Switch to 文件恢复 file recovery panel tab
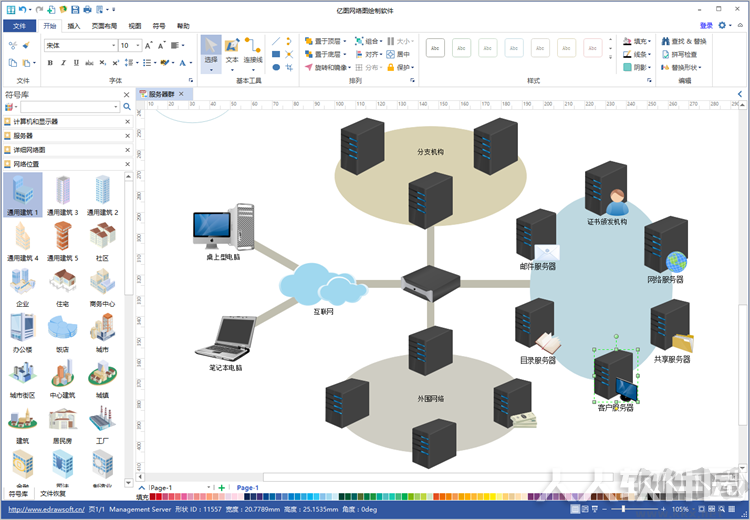The width and height of the screenshot is (750, 520). (x=53, y=493)
